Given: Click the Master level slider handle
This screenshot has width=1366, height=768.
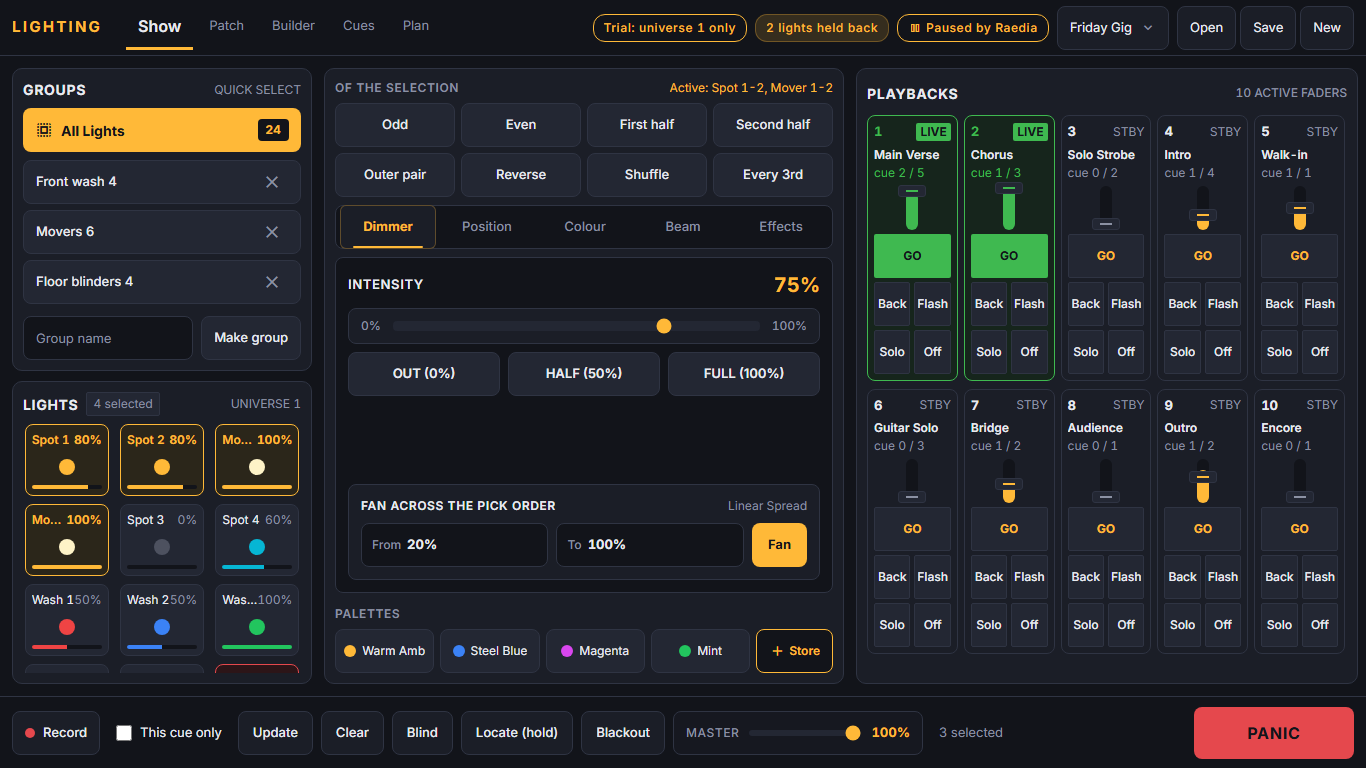Looking at the screenshot, I should (853, 733).
